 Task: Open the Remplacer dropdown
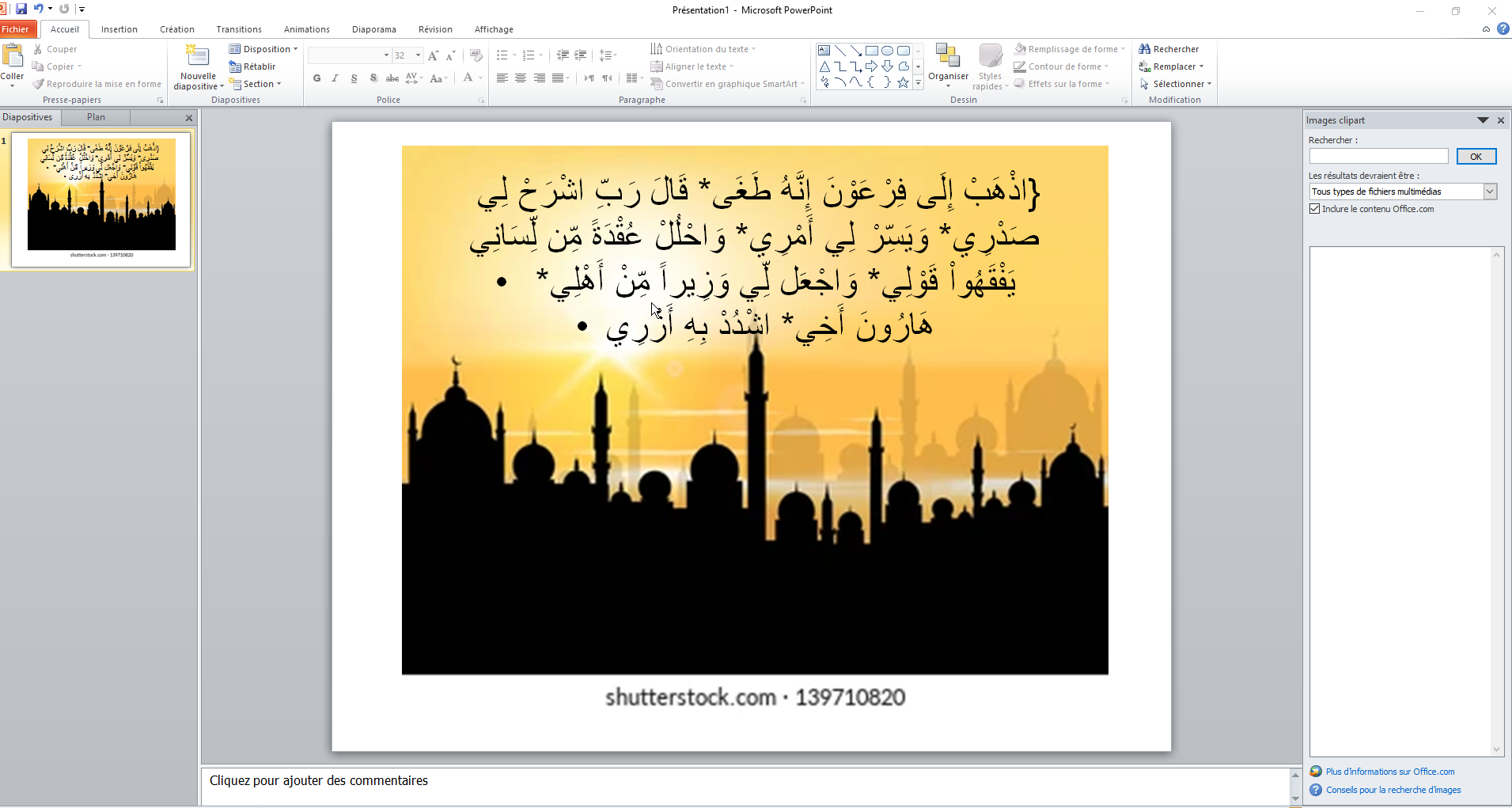tap(1172, 66)
